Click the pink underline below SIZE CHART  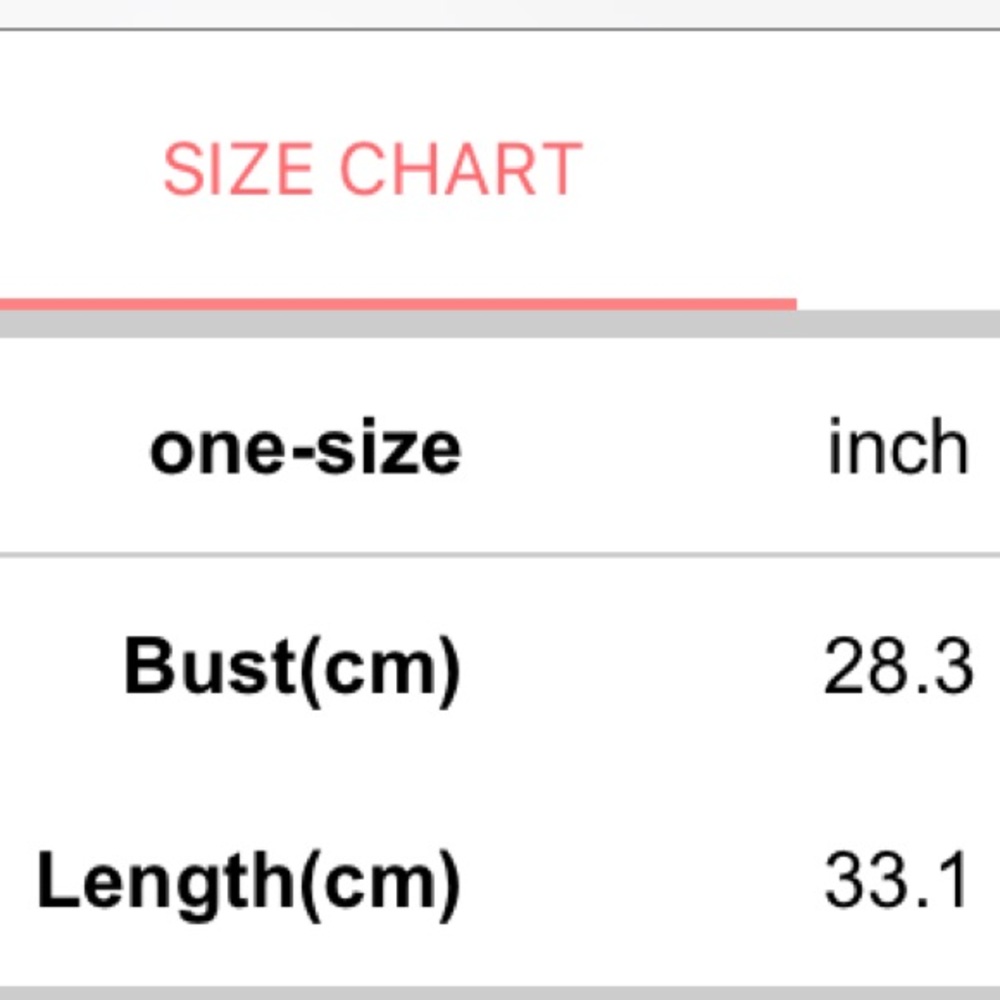tap(398, 304)
